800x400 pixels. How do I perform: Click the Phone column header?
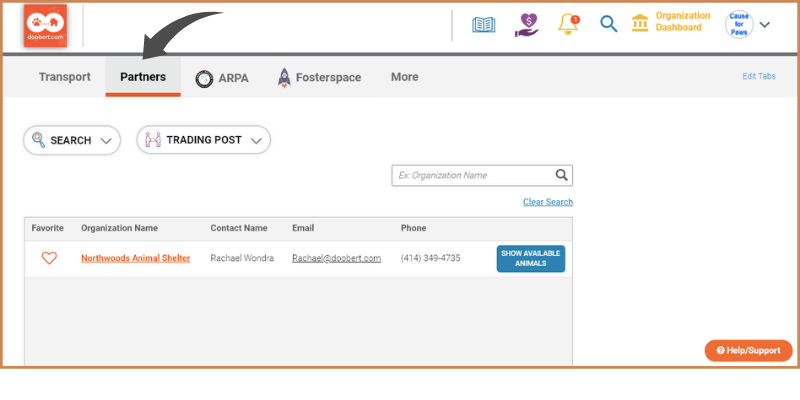[413, 228]
